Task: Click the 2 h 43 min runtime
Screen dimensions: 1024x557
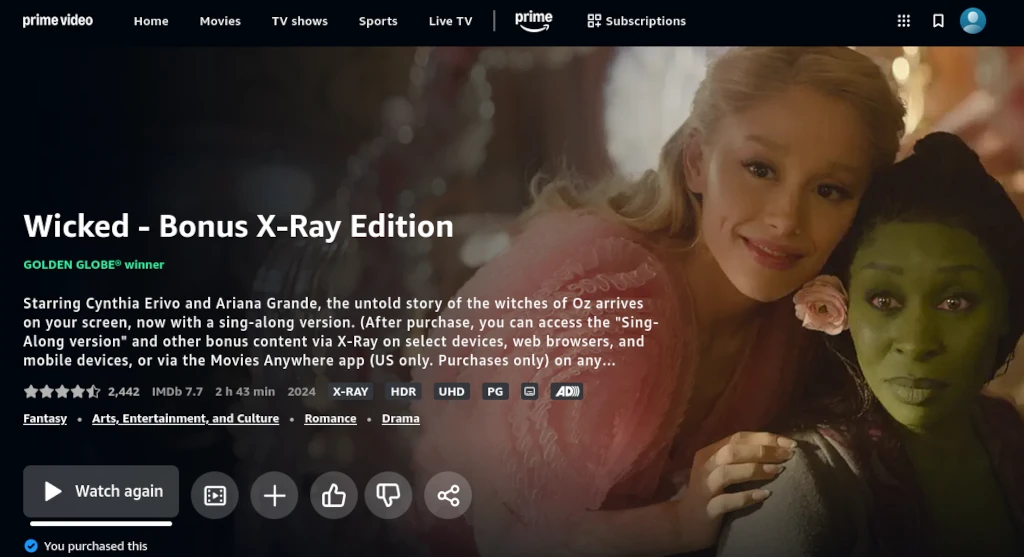Action: pos(245,392)
